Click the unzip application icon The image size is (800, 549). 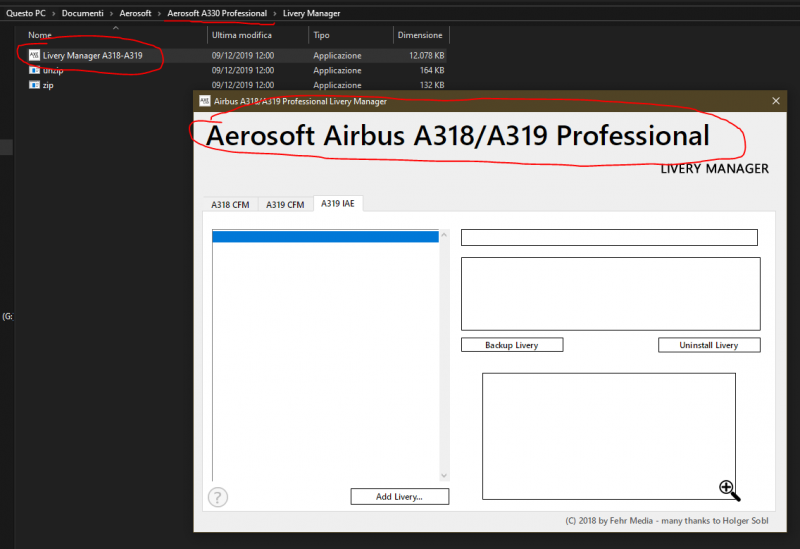pyautogui.click(x=34, y=70)
